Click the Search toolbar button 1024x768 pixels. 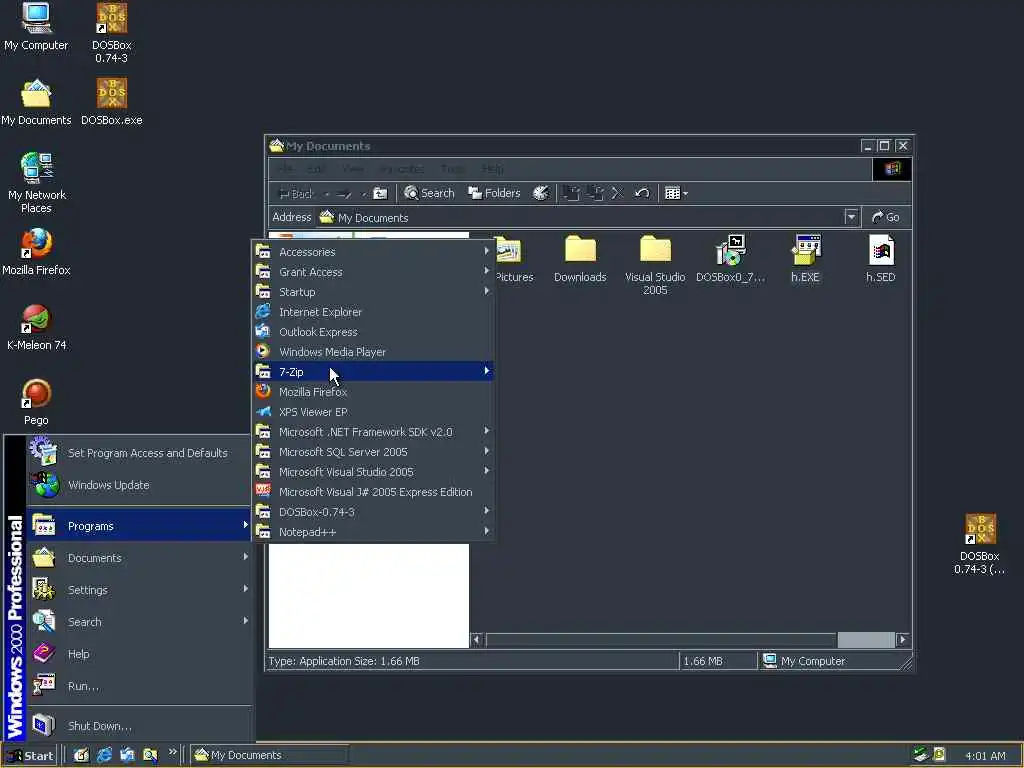click(429, 193)
